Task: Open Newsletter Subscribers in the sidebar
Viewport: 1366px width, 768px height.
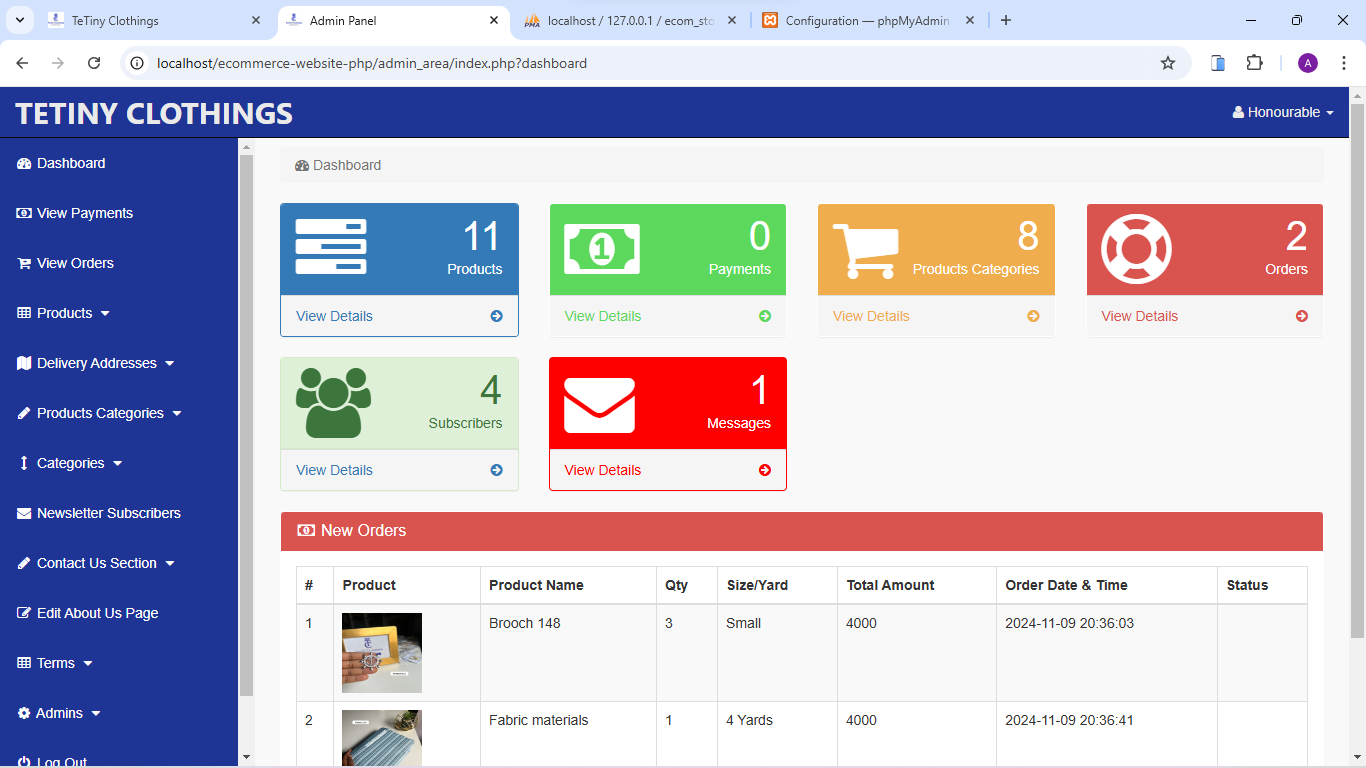Action: point(108,513)
